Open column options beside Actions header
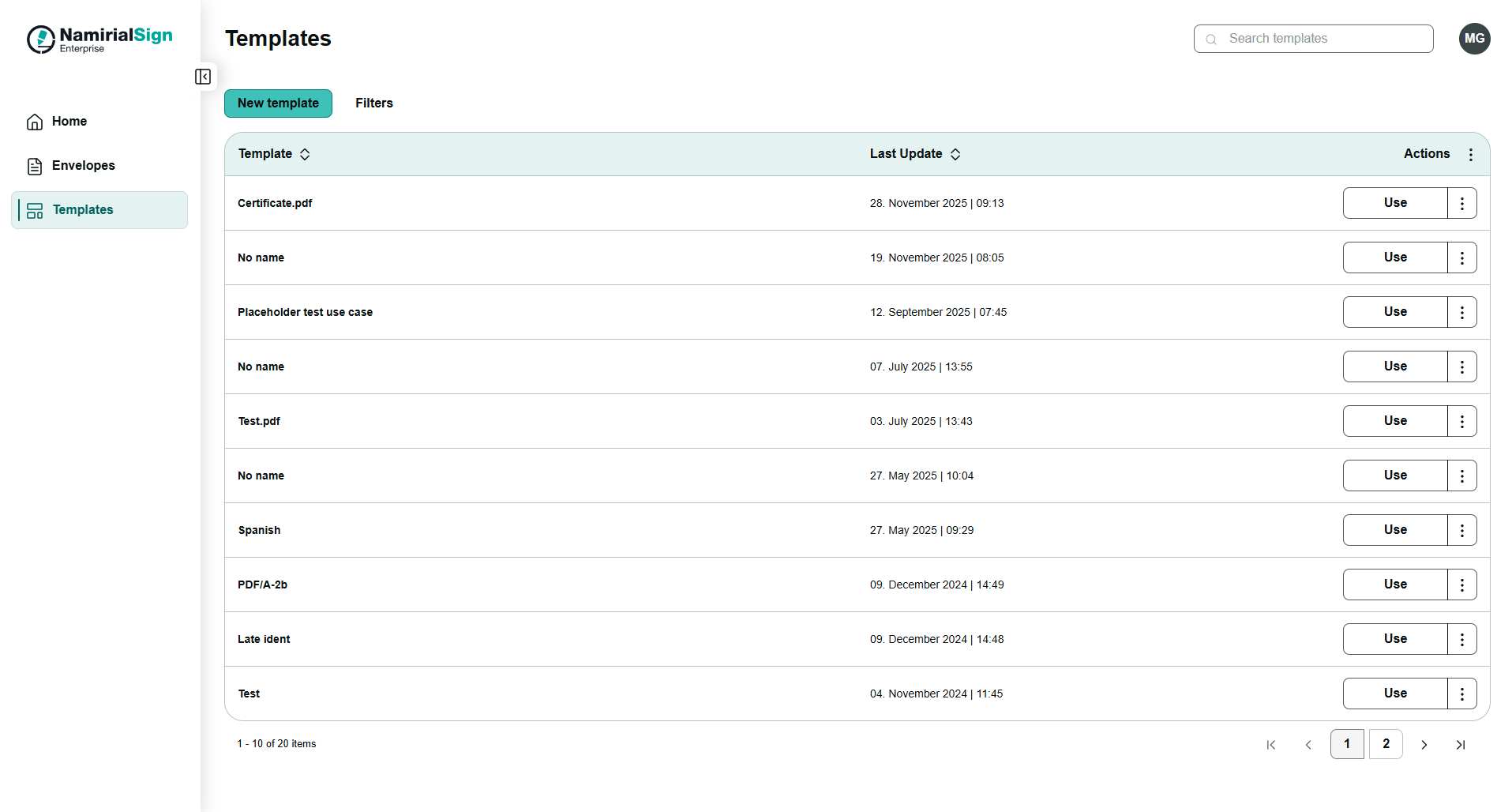Viewport: 1512px width, 812px height. (x=1470, y=155)
